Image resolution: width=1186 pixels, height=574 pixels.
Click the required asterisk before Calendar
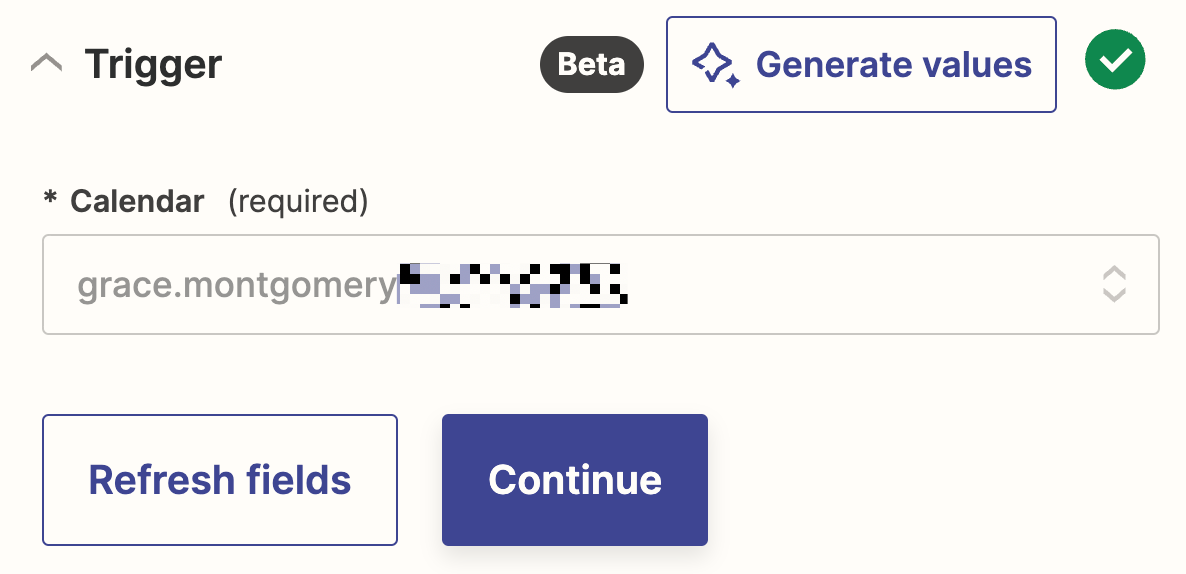tap(50, 201)
